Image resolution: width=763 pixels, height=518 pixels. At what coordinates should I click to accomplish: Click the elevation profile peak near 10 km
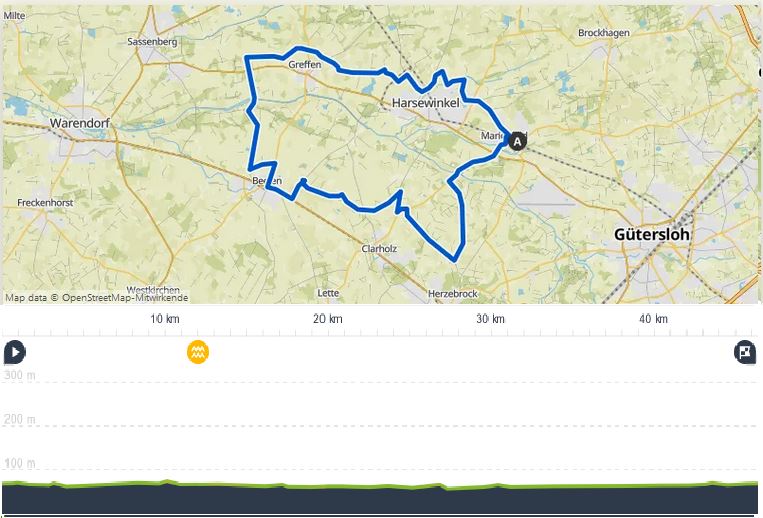(167, 482)
